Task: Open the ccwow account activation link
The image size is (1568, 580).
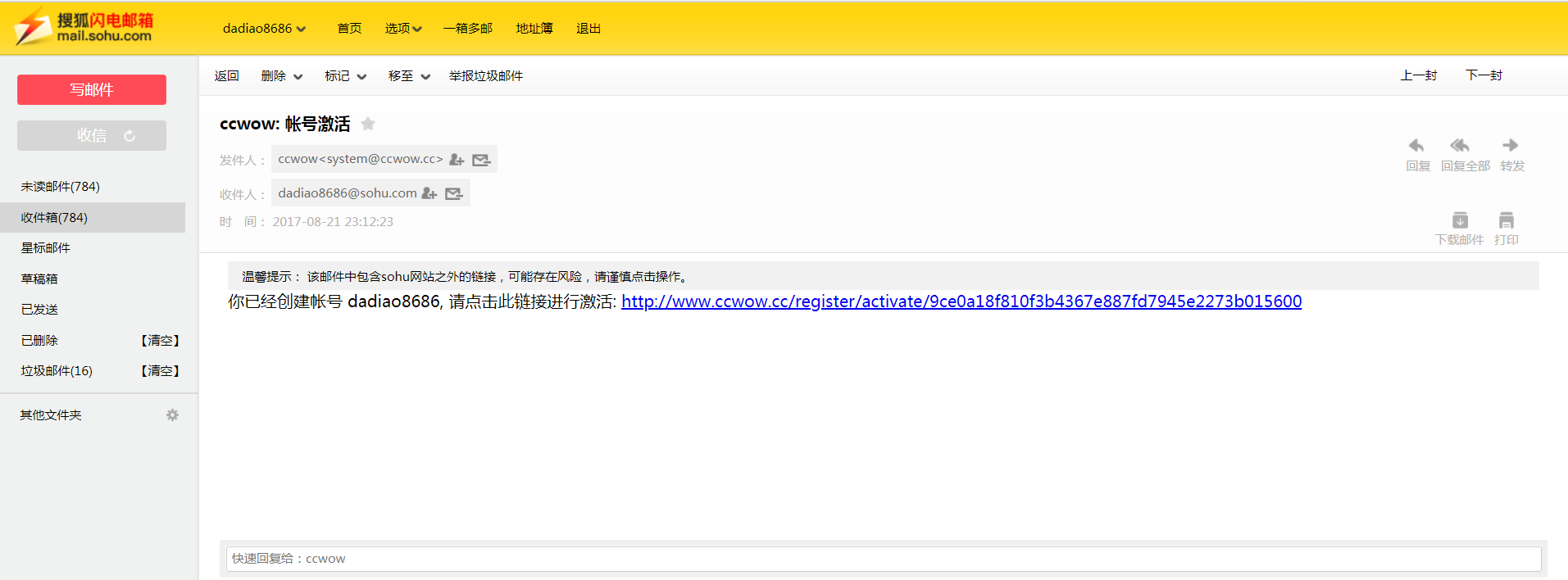Action: click(961, 301)
